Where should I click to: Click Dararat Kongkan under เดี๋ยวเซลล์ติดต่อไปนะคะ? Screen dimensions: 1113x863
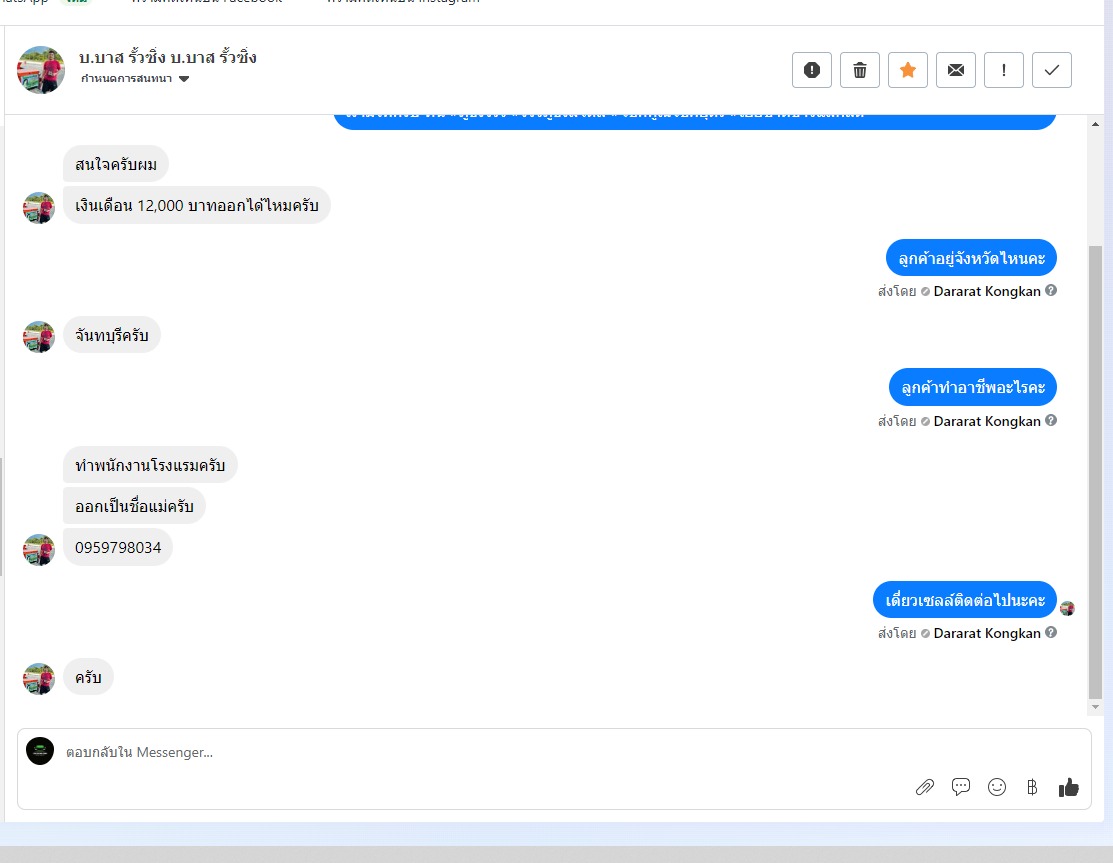(987, 633)
